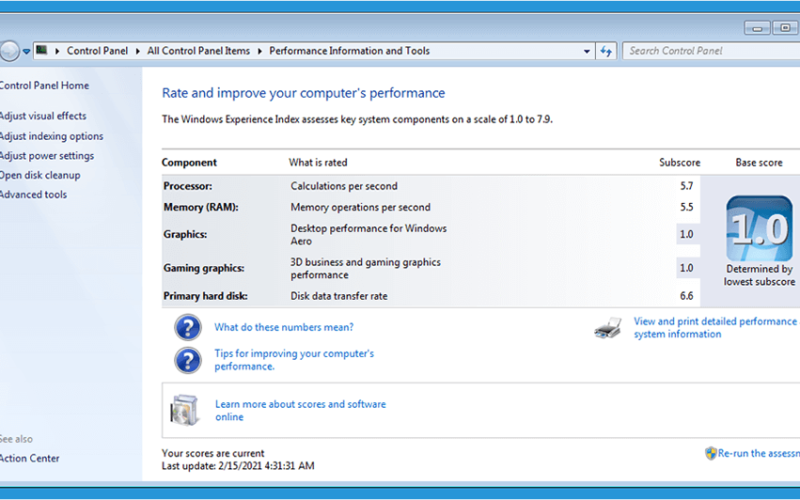Click 'Calculations per second' description

[x=344, y=186]
